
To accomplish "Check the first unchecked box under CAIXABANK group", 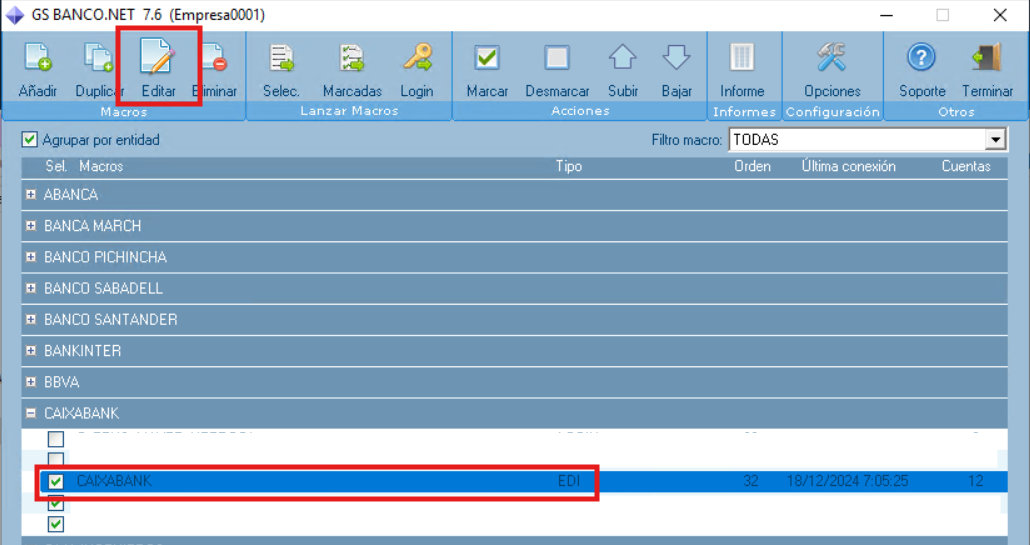I will 56,439.
